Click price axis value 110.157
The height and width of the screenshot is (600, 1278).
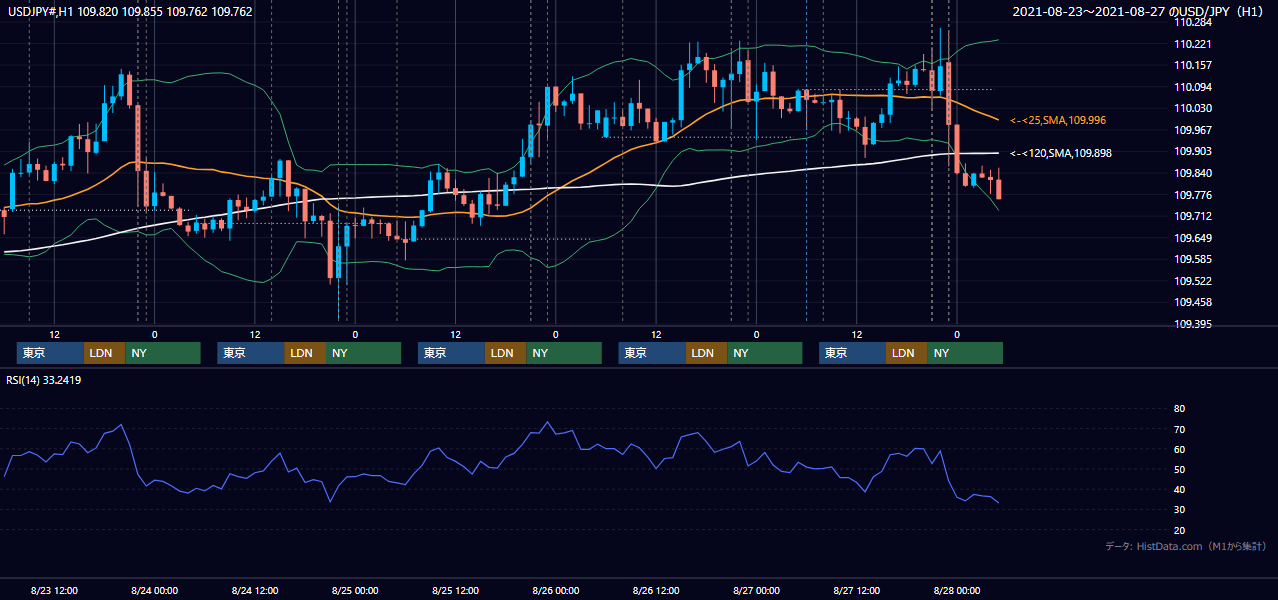pyautogui.click(x=1192, y=65)
